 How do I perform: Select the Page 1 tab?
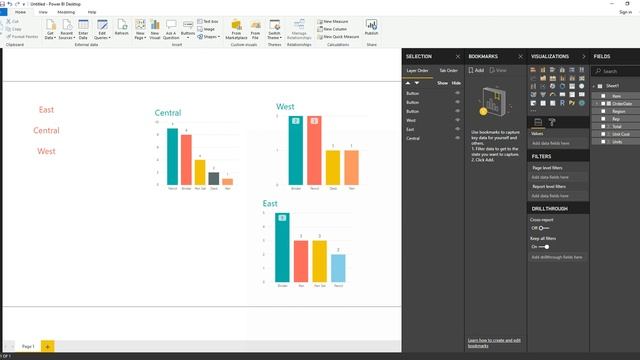click(x=28, y=346)
